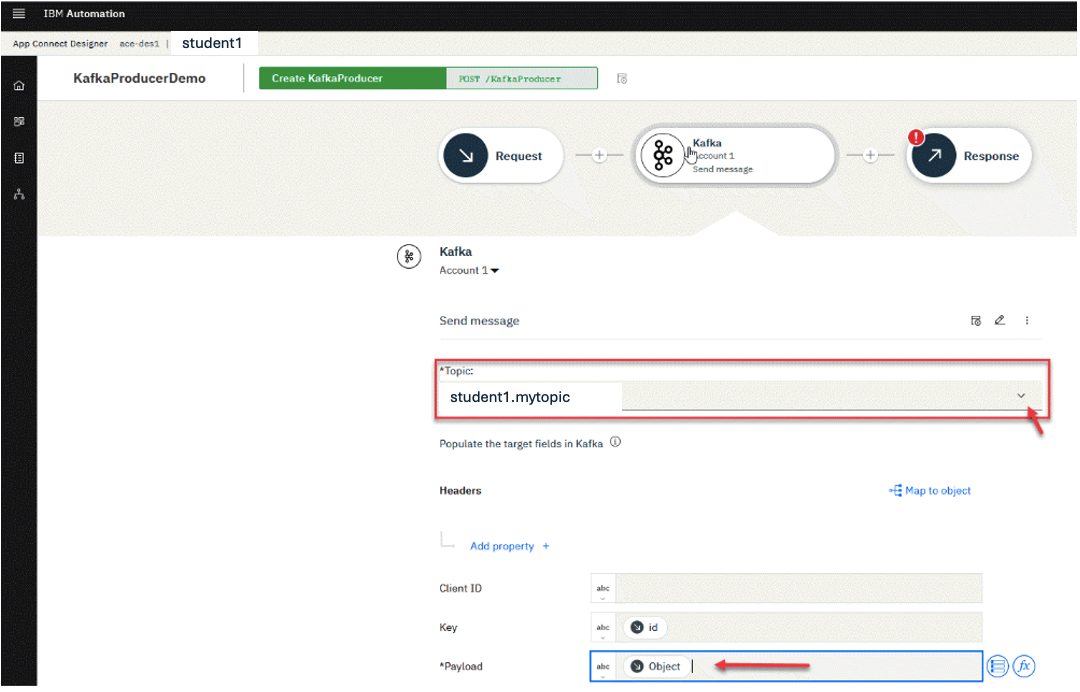Screen dimensions: 1080x692
Task: Open the hamburger navigation menu
Action: 18,14
